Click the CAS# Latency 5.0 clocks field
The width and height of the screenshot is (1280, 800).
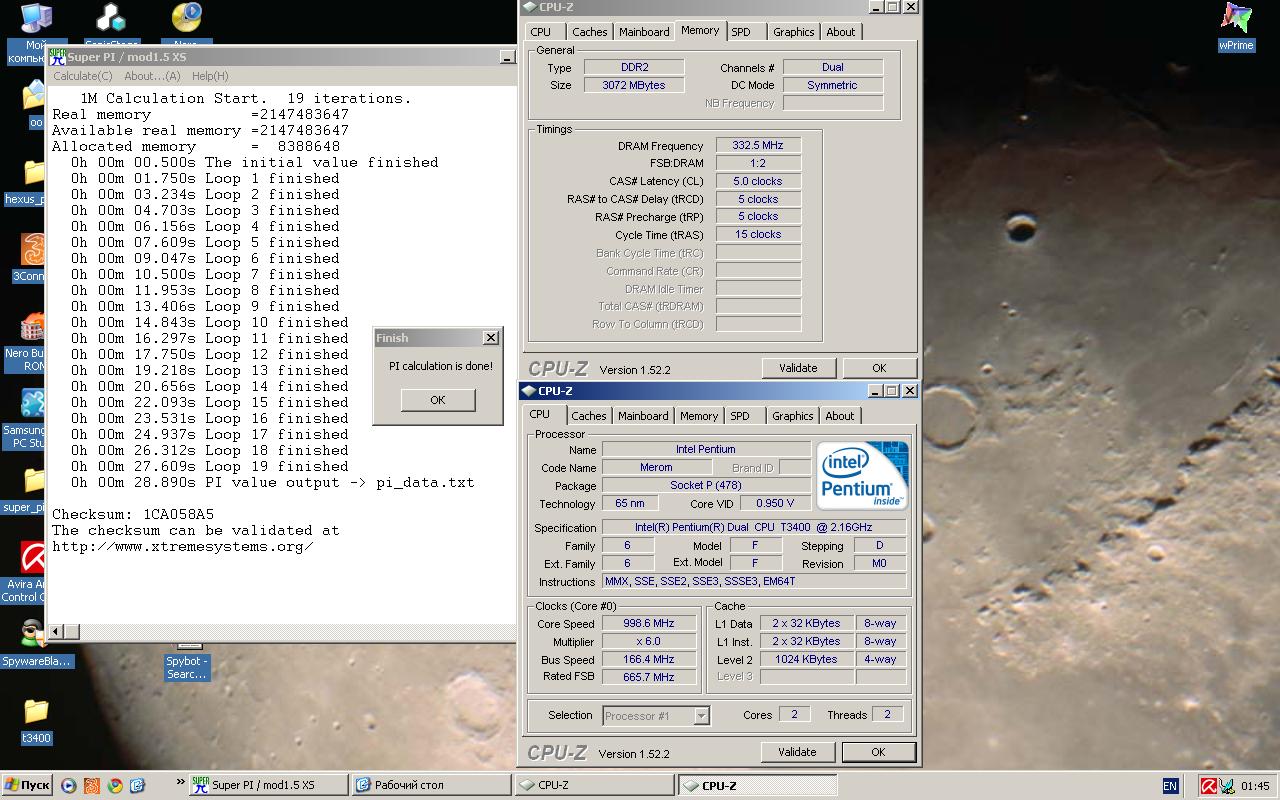point(758,181)
